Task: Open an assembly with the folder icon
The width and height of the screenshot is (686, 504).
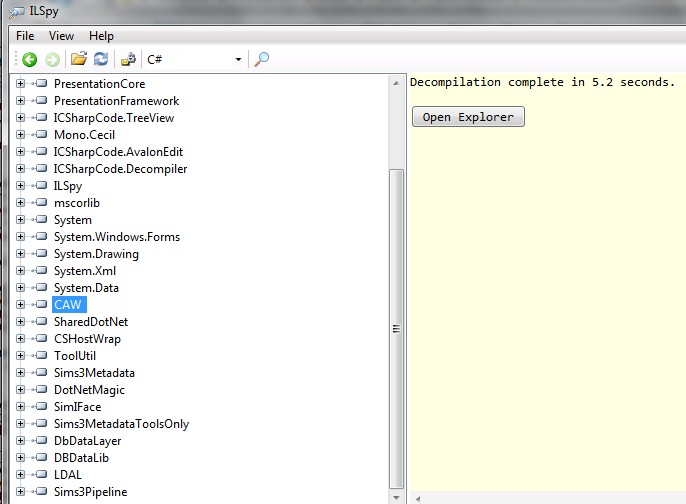Action: pos(79,59)
